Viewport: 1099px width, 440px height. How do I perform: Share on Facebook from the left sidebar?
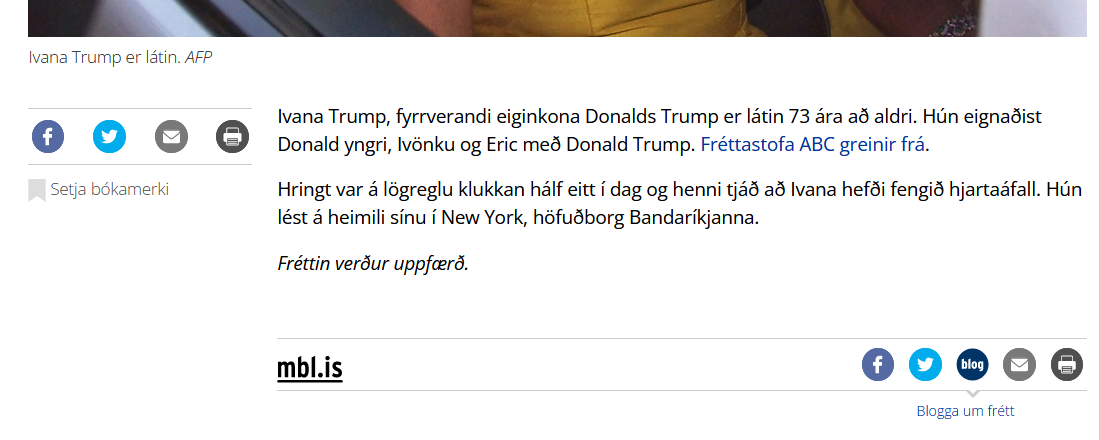click(48, 137)
